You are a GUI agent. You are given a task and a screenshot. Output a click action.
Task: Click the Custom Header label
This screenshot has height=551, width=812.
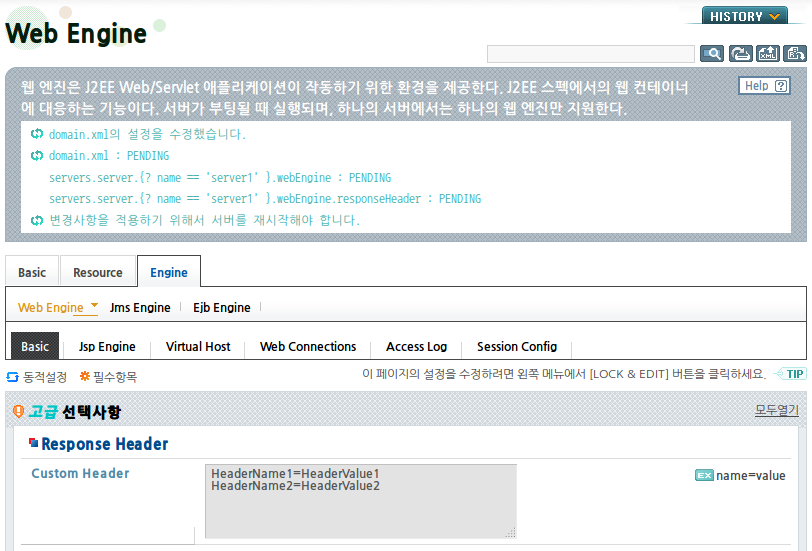[80, 473]
